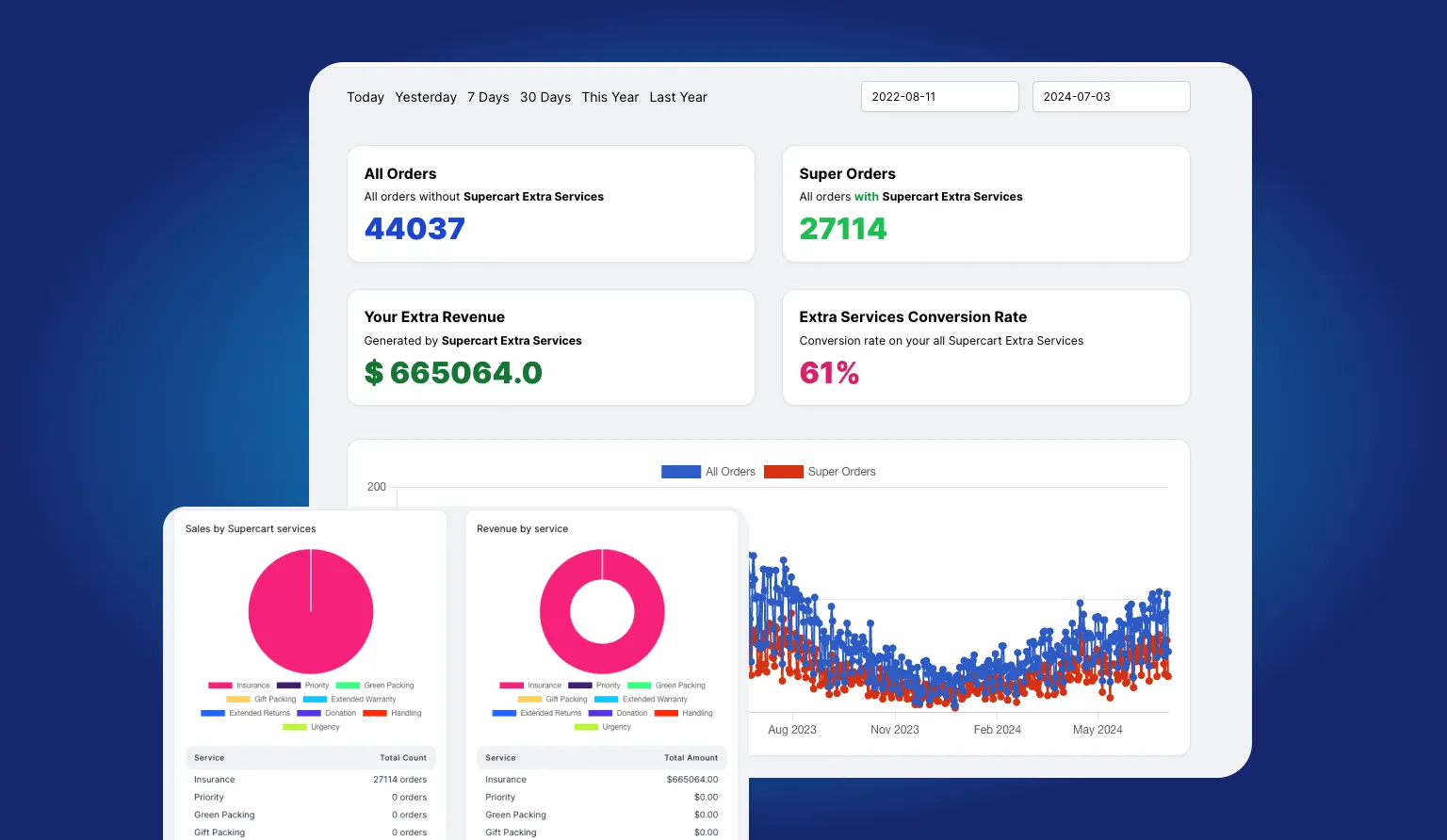The image size is (1447, 840).
Task: Click the May 2024 axis label
Action: pyautogui.click(x=1097, y=730)
